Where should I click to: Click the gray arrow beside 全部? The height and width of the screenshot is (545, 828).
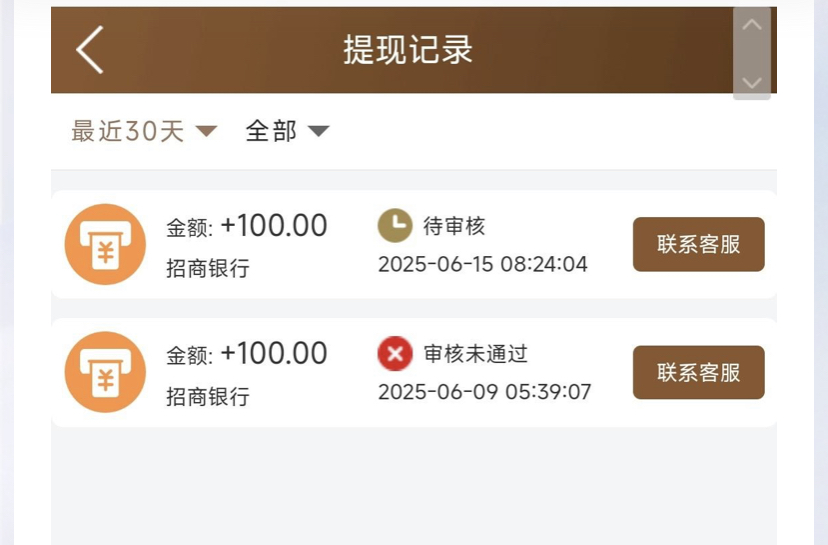(x=318, y=131)
